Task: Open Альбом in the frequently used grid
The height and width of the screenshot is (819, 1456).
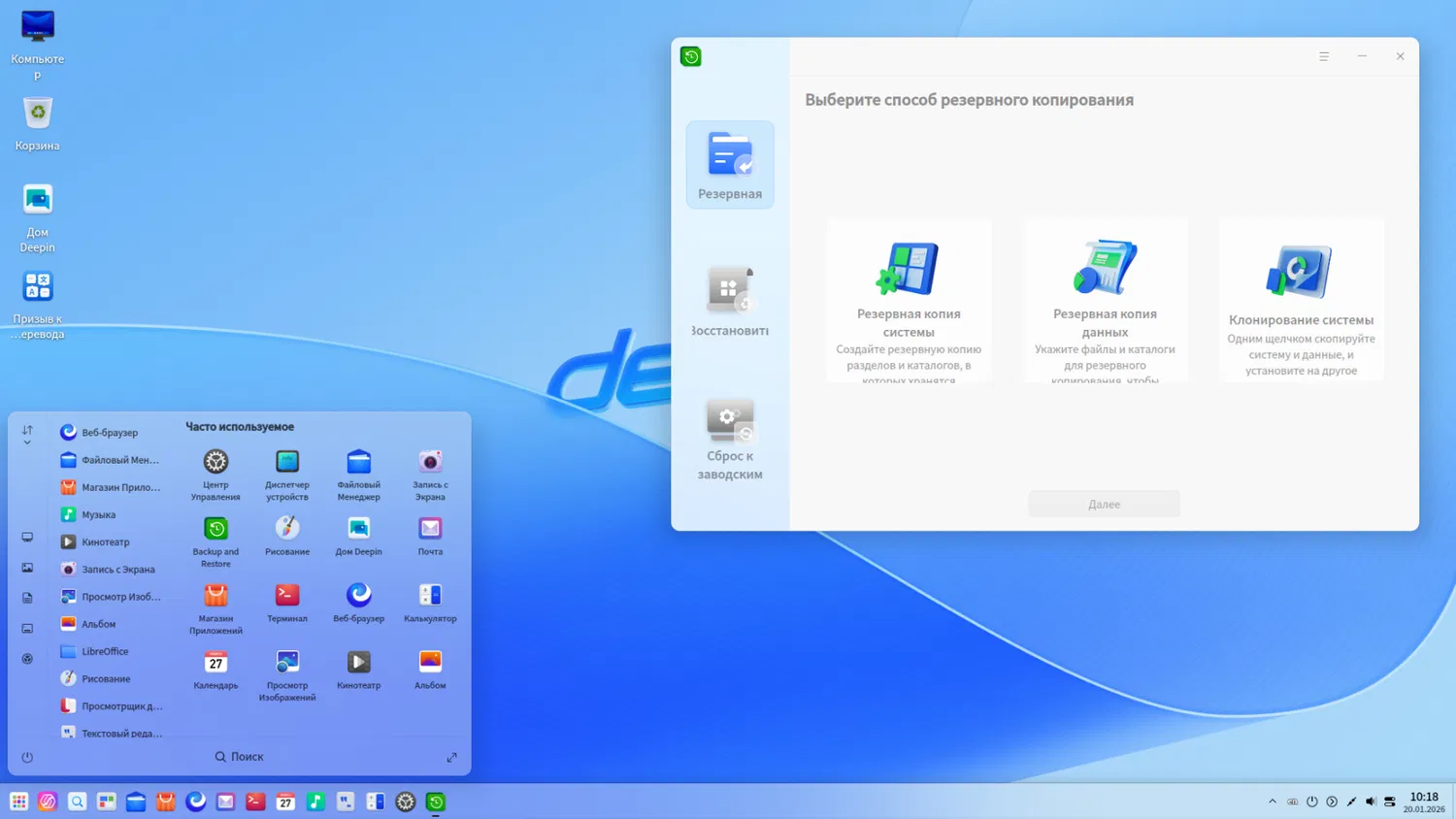Action: pyautogui.click(x=430, y=670)
